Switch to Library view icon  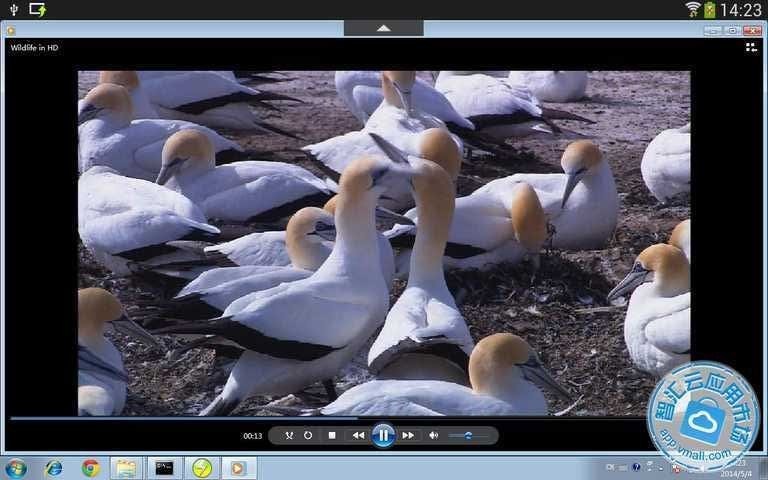point(751,47)
